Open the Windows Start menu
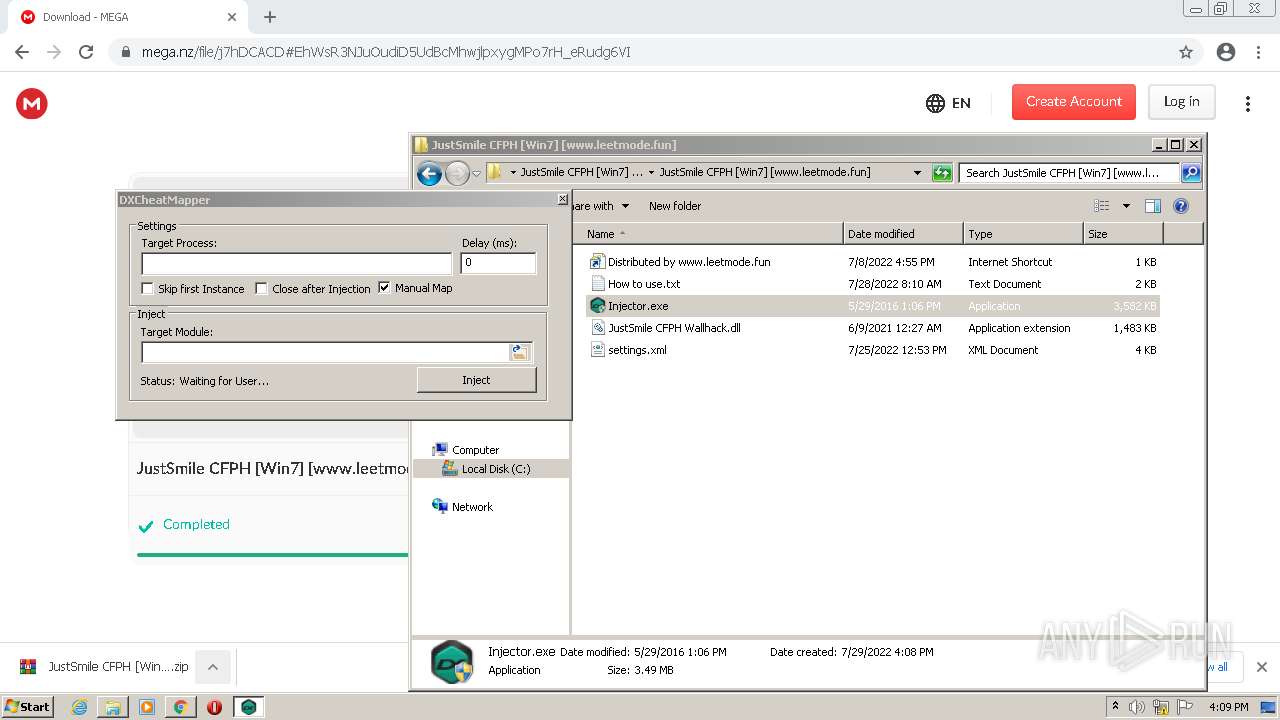 pos(28,707)
